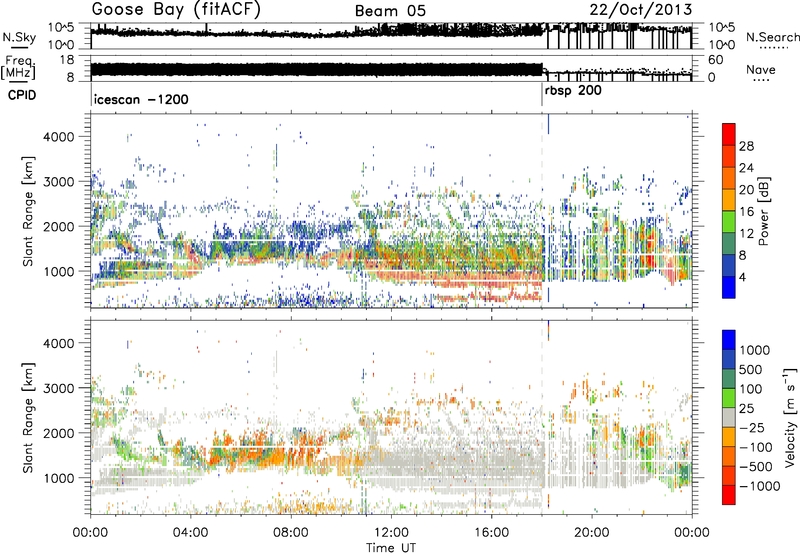Click Slant Range label of power panel
This screenshot has height=554, width=800.
click(28, 211)
